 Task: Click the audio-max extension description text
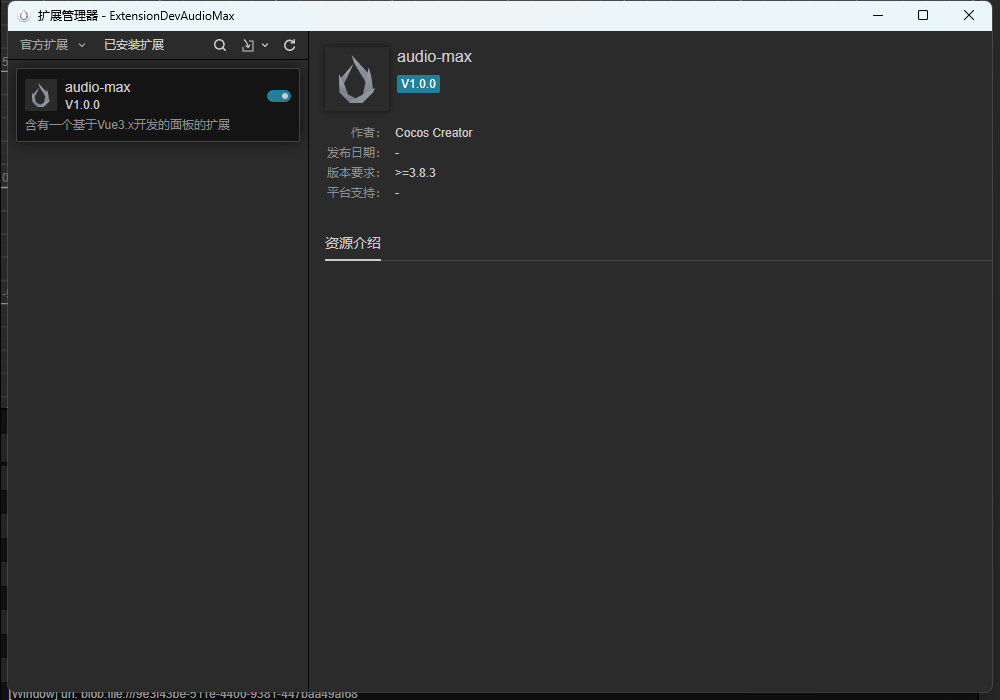127,125
